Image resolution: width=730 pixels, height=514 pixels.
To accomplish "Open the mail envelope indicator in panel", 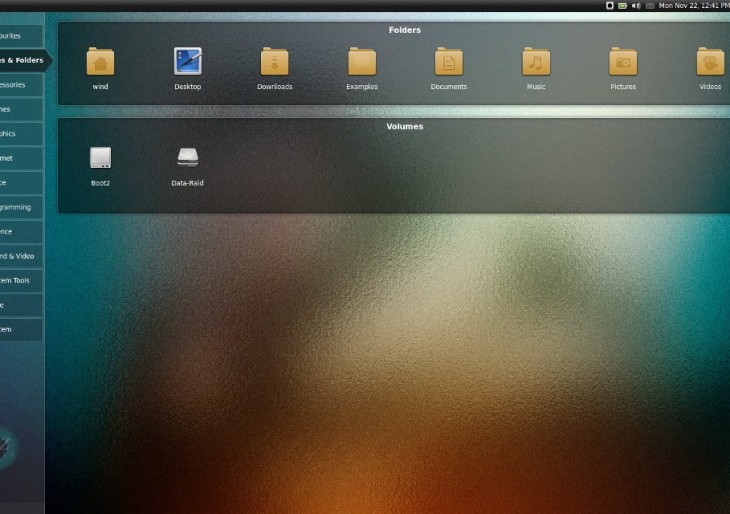I will 650,6.
